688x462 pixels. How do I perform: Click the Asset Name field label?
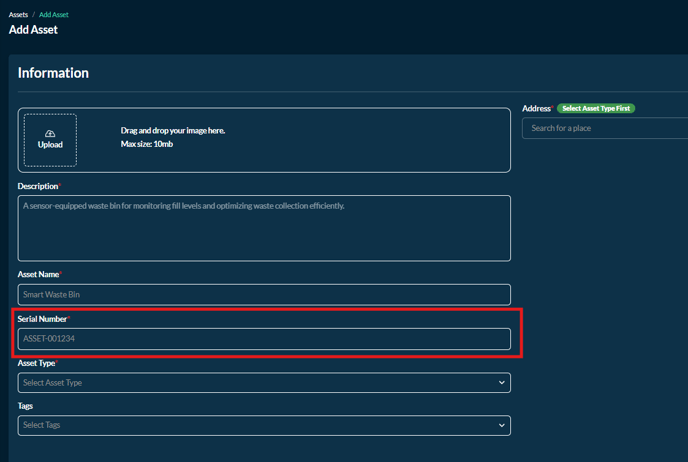click(39, 274)
